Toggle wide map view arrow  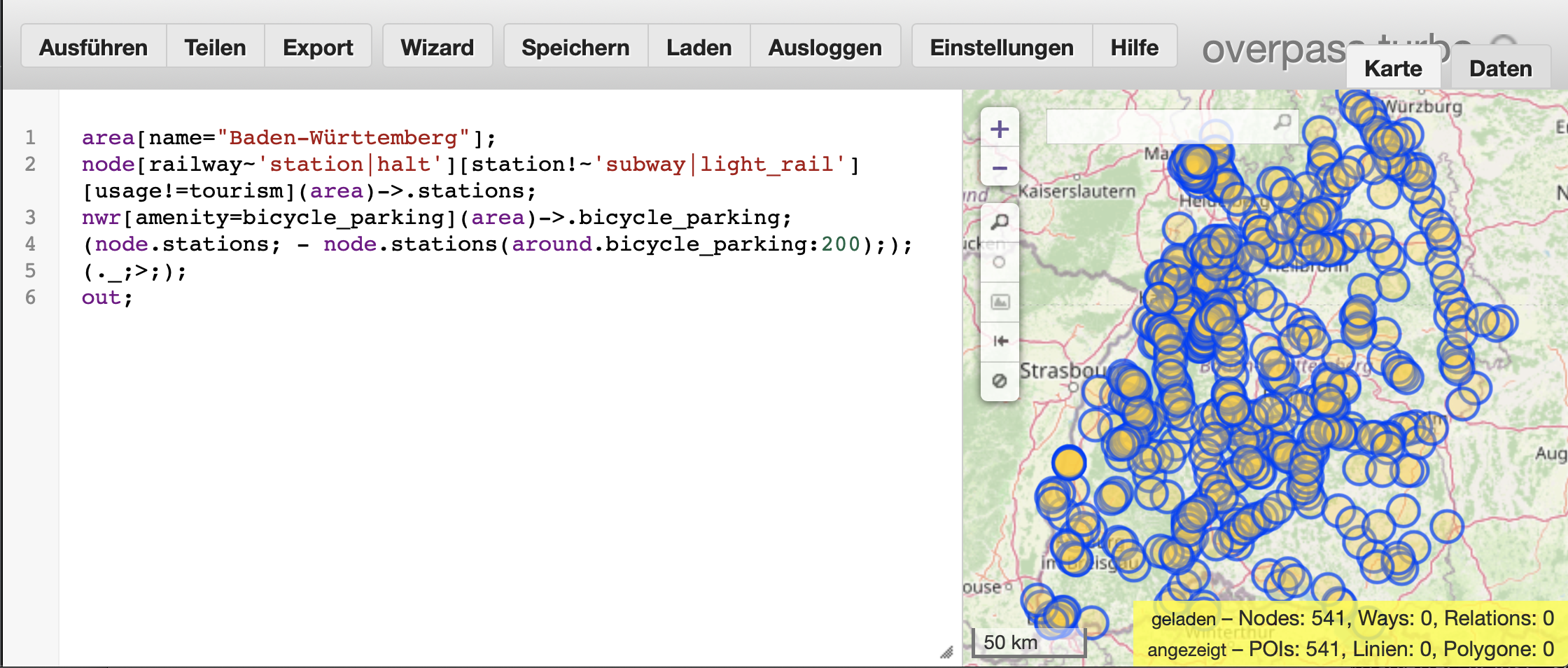pos(1000,341)
